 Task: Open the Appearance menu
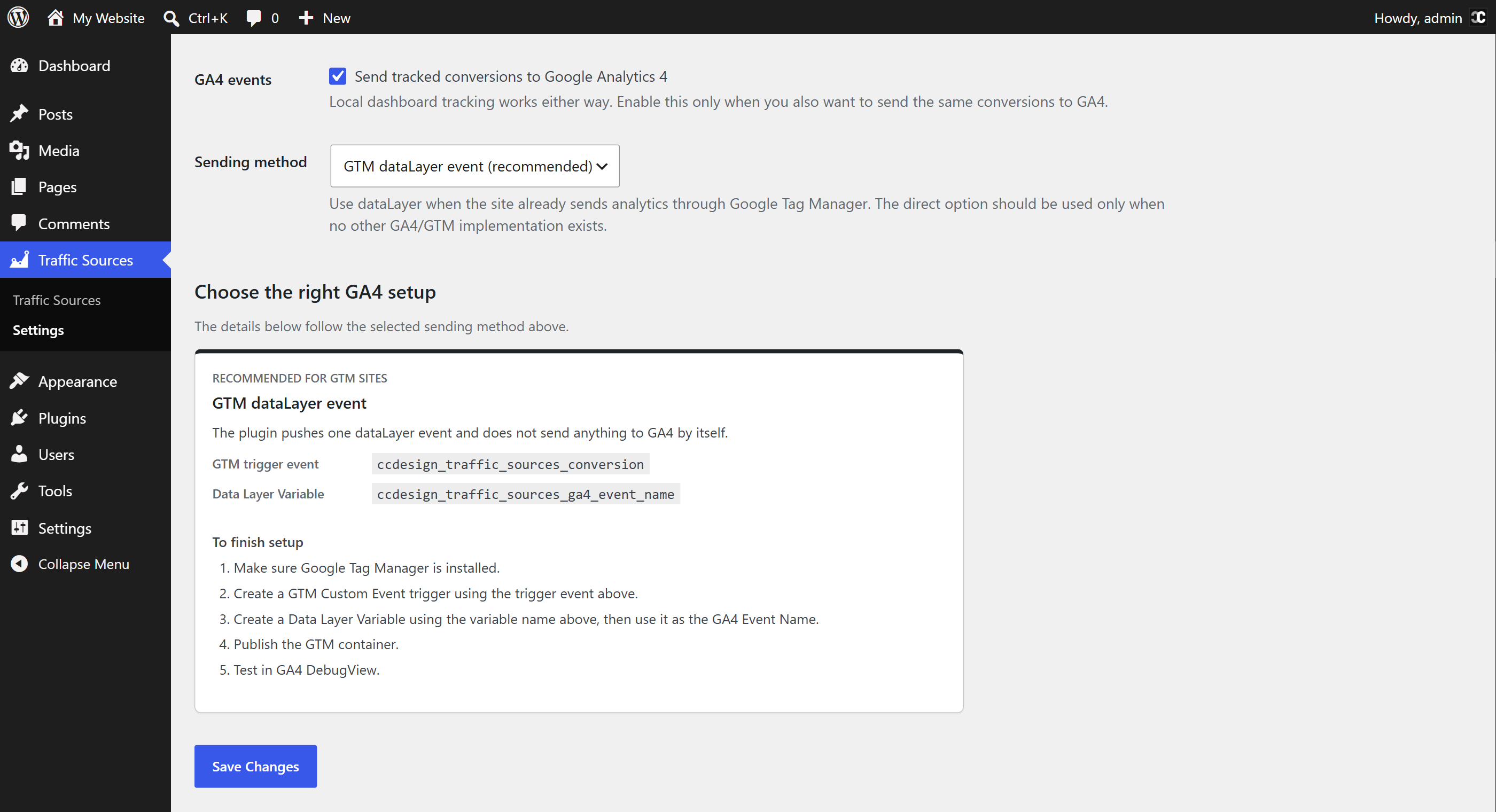pos(85,381)
